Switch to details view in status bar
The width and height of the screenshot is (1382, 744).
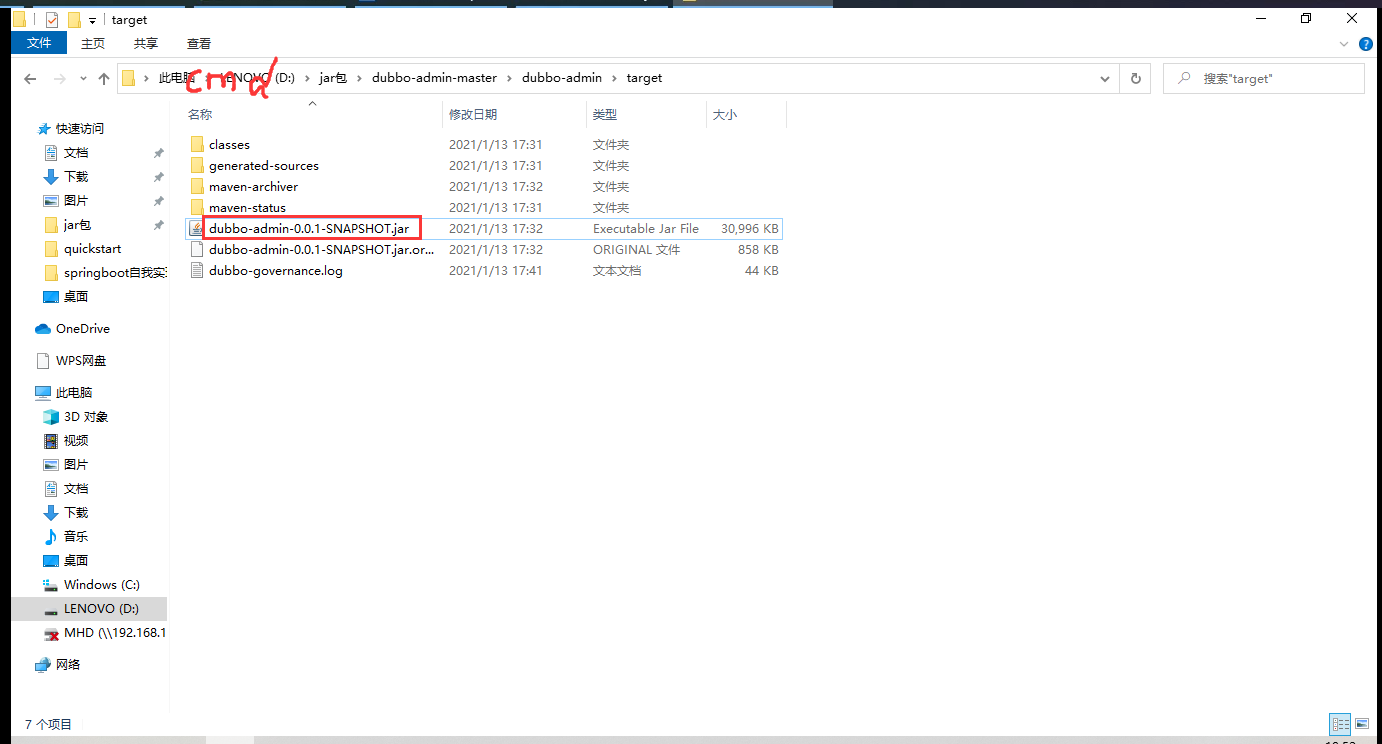click(x=1339, y=723)
